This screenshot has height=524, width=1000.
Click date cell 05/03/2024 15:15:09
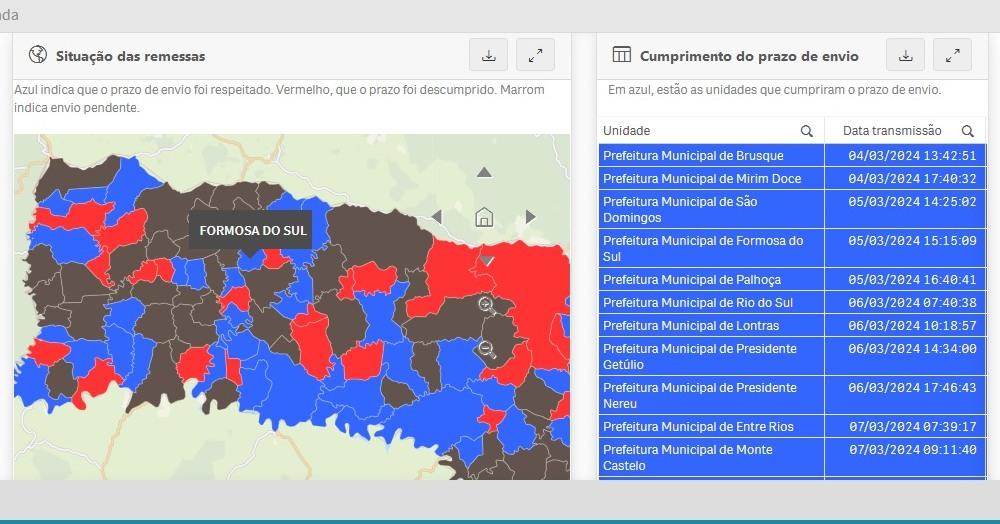tap(906, 248)
